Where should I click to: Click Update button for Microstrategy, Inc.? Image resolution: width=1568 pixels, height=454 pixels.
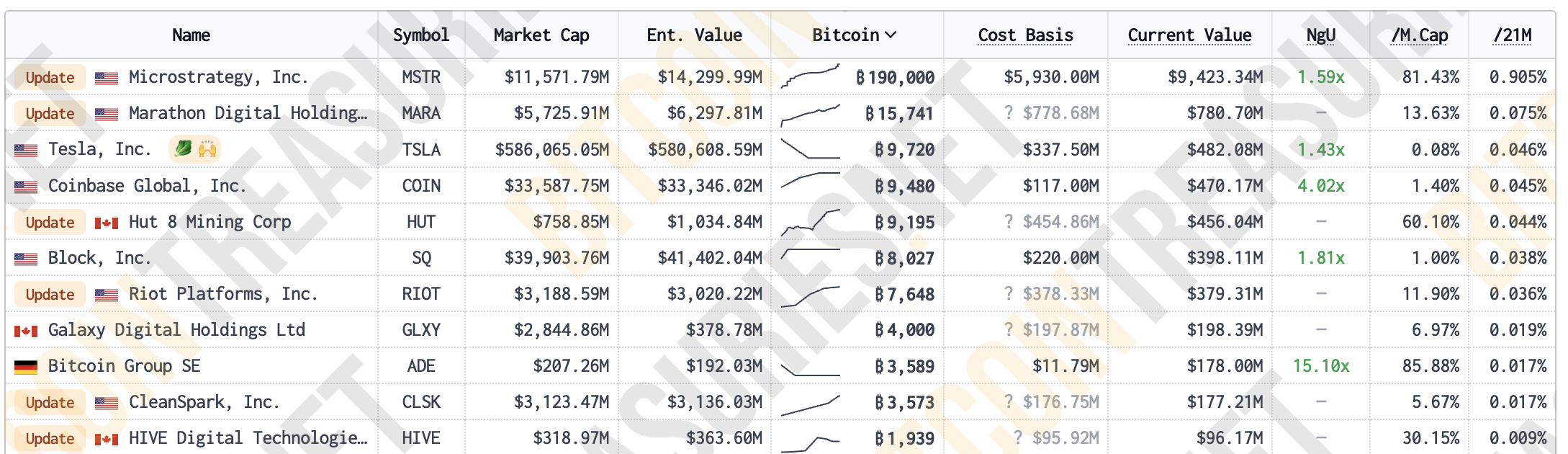50,77
